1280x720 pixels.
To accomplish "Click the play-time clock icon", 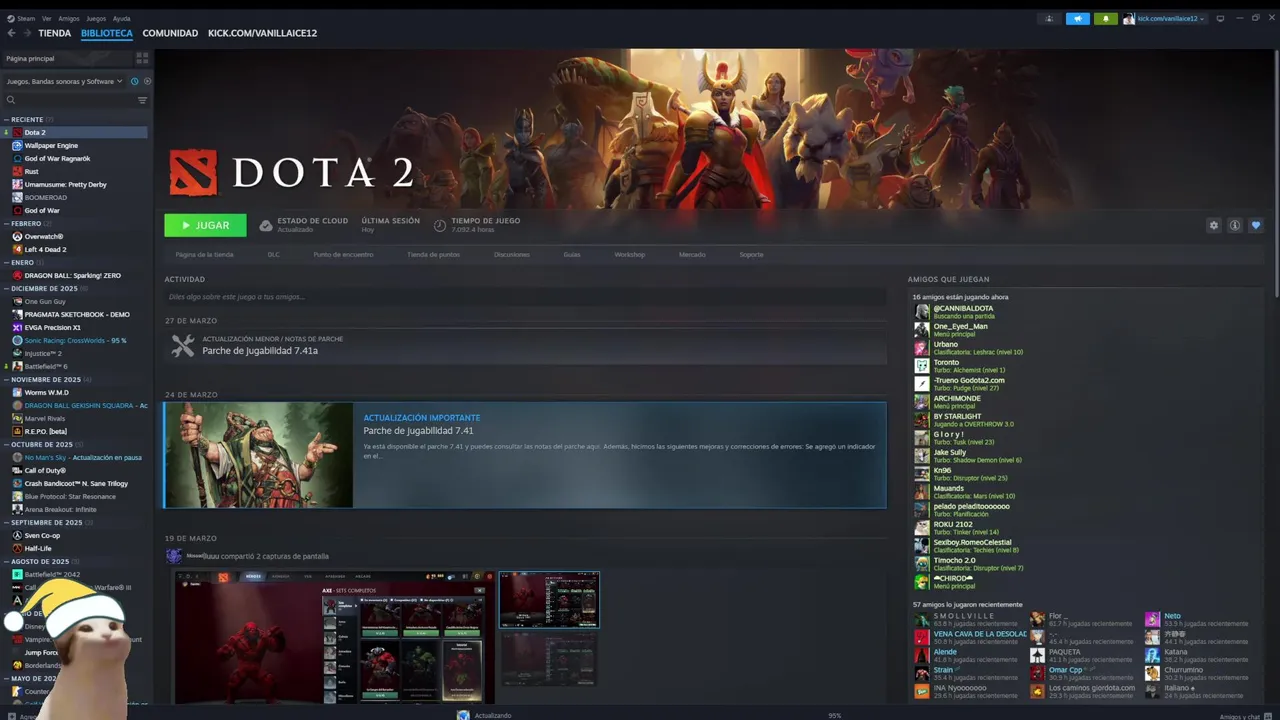I will point(440,225).
